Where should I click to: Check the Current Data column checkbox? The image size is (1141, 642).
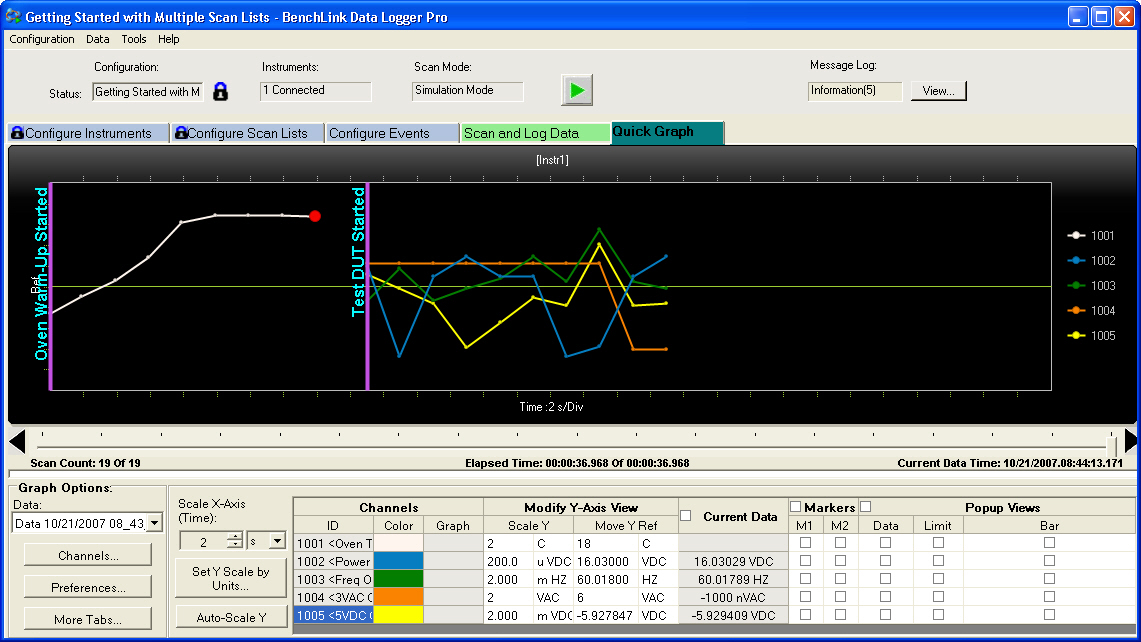tap(686, 516)
